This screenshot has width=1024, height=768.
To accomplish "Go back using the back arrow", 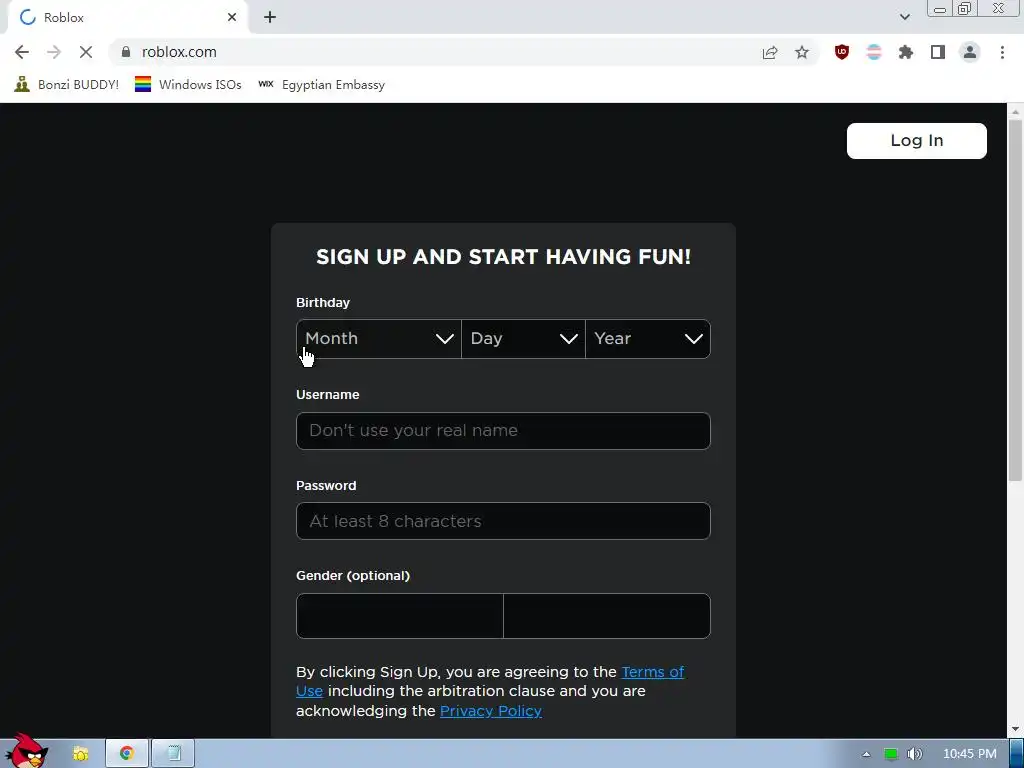I will (22, 52).
